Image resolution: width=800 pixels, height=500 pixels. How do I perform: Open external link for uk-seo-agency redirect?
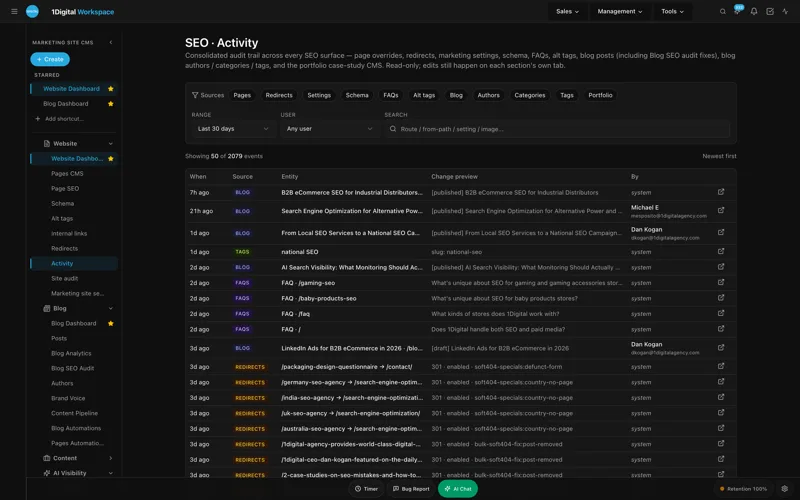point(721,413)
